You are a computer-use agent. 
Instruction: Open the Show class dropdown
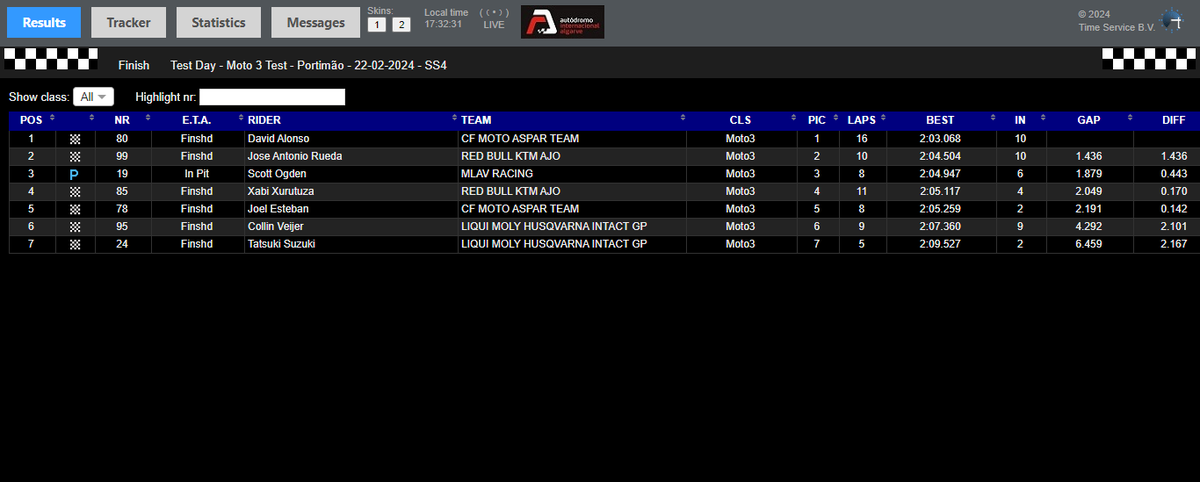pyautogui.click(x=93, y=97)
